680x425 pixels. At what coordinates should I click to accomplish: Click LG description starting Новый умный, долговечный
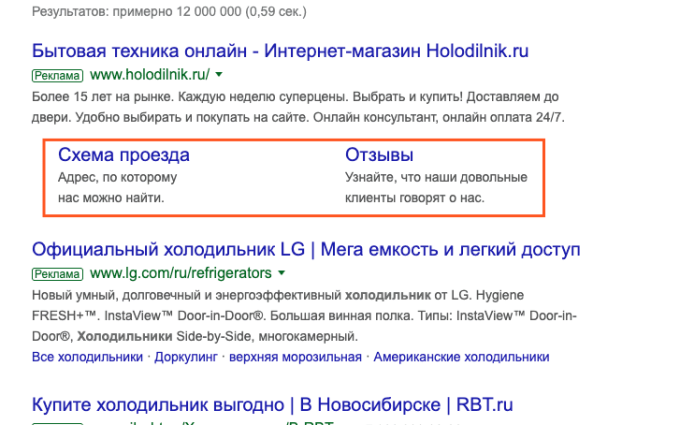(x=304, y=316)
